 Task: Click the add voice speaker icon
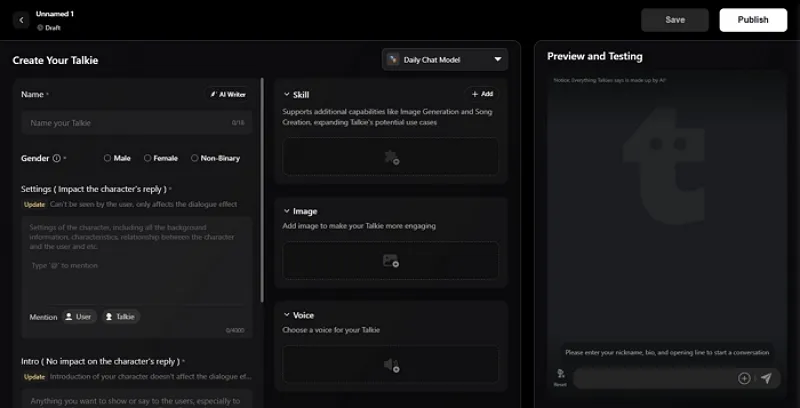point(391,365)
